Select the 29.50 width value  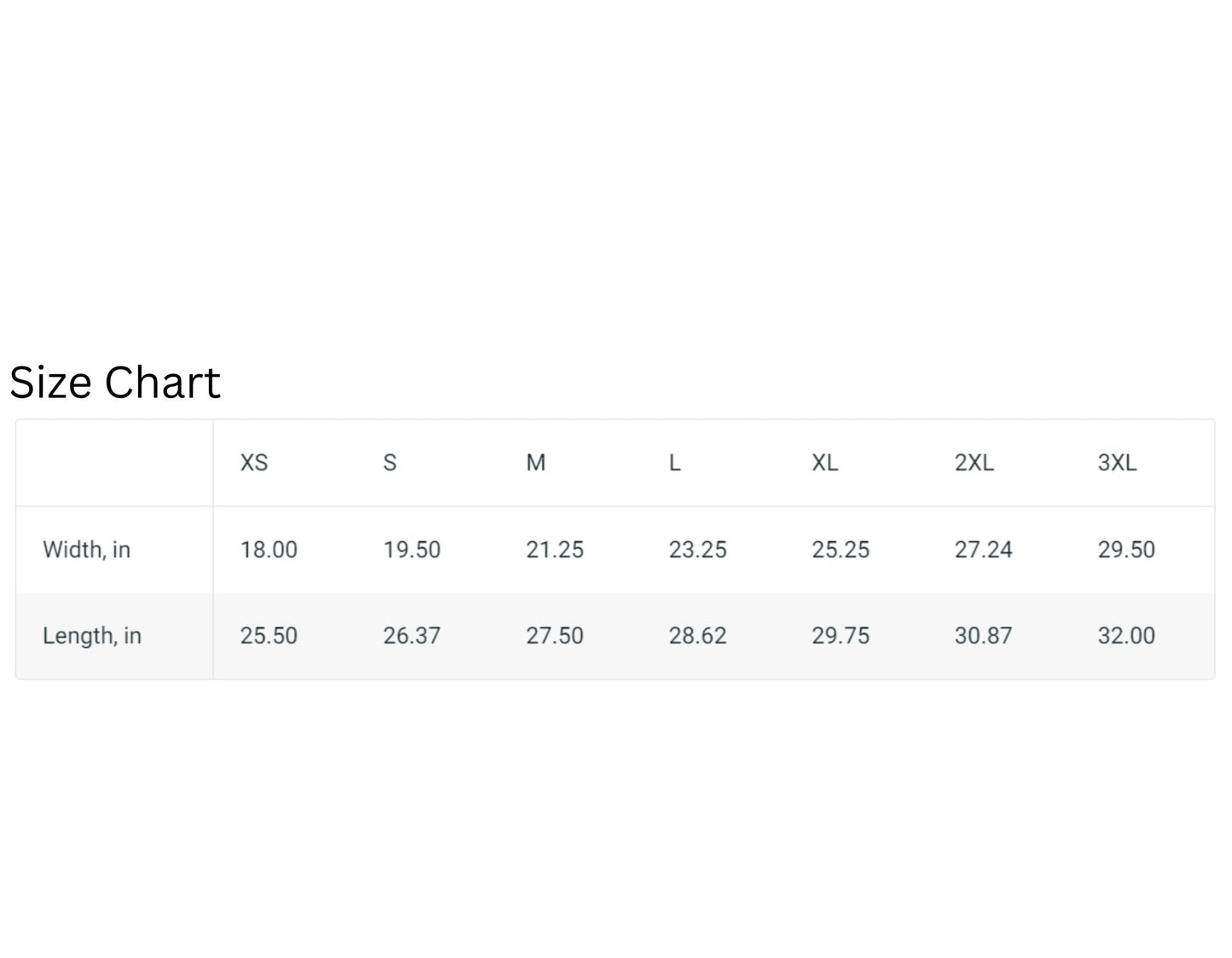click(1126, 550)
